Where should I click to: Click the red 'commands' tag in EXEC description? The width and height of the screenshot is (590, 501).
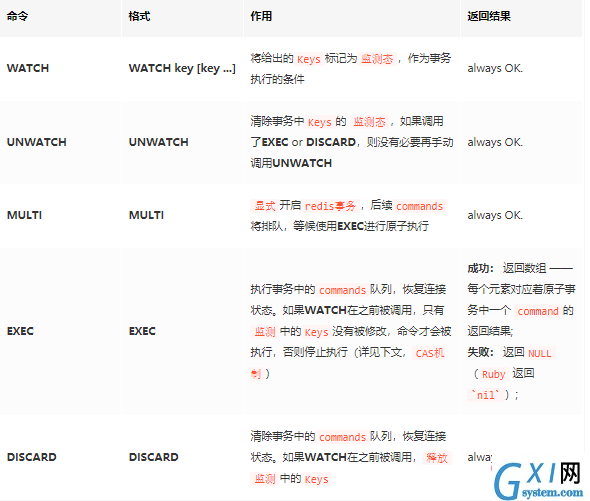tap(342, 290)
